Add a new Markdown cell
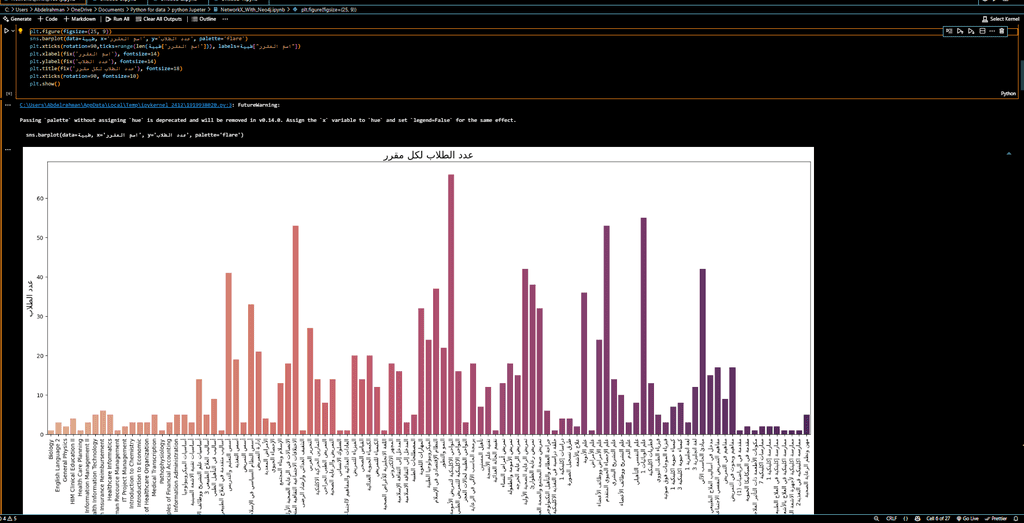Screen dimensions: 1024x523 pos(80,19)
